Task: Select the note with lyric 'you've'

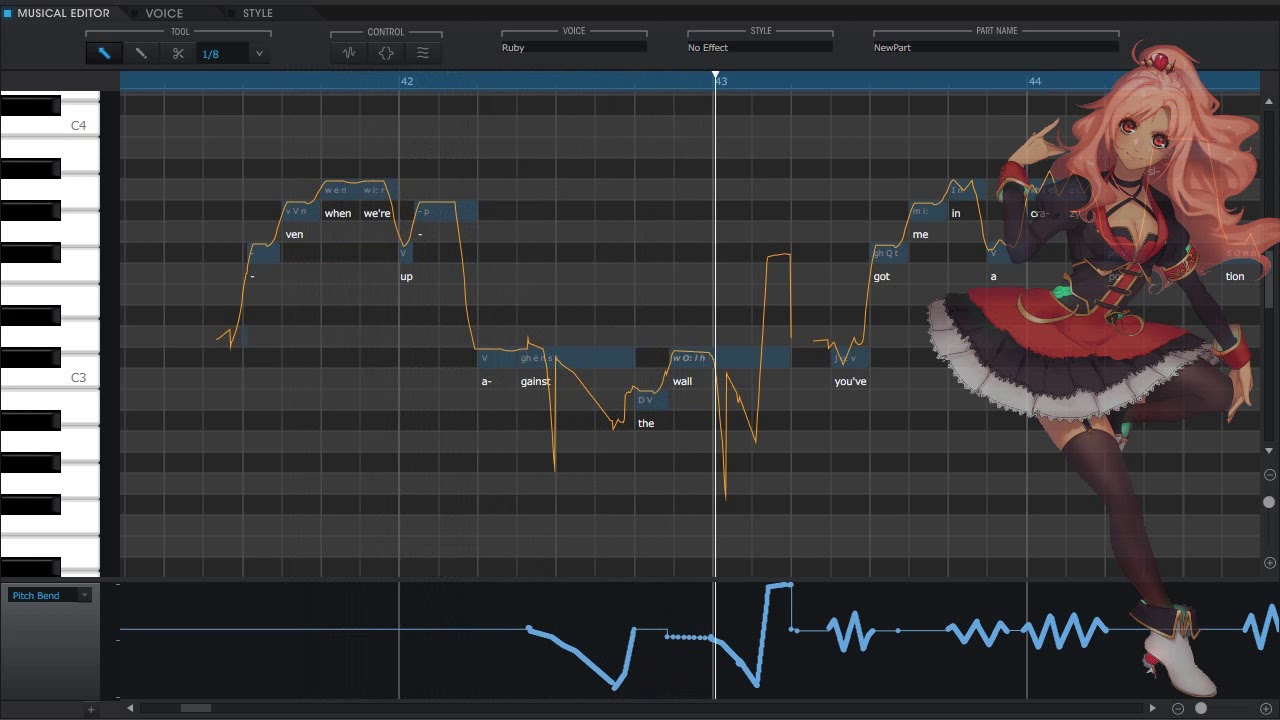Action: coord(851,358)
